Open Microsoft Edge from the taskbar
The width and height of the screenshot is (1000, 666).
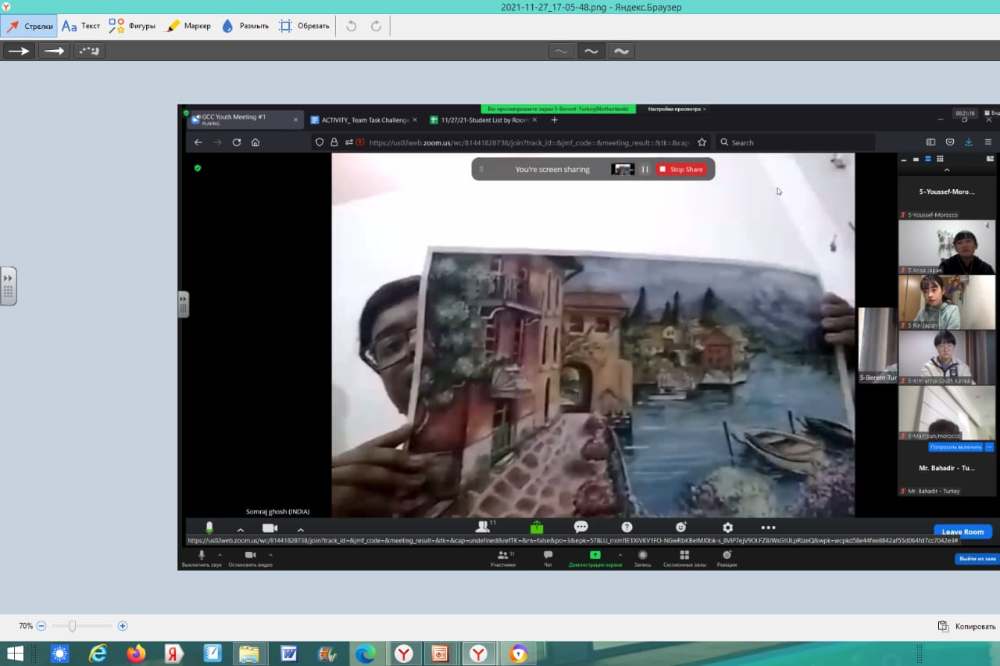click(x=365, y=654)
